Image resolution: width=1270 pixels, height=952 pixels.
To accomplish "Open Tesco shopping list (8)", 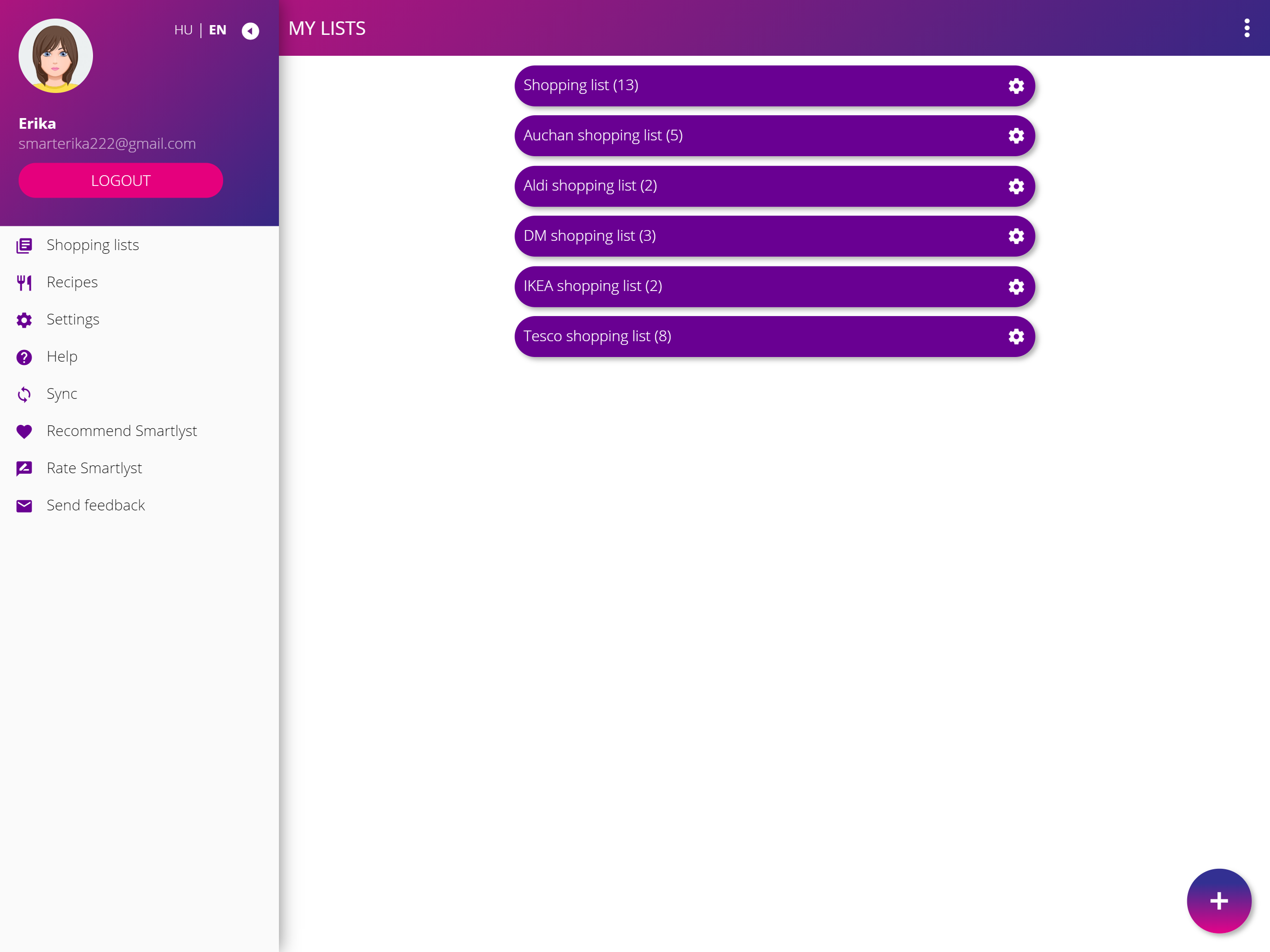I will point(774,337).
